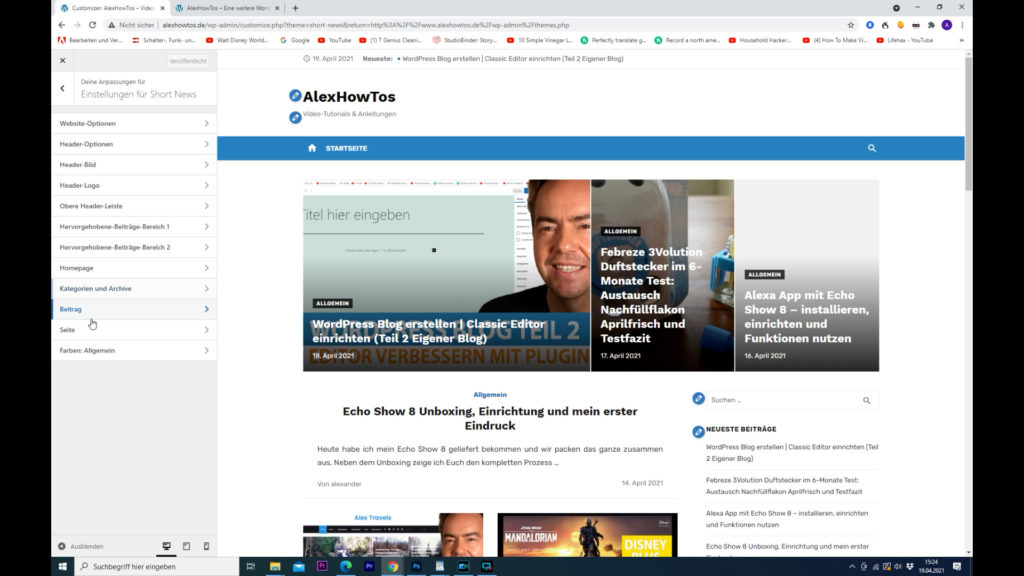Open Task View on the taskbar
The image size is (1024, 576).
pyautogui.click(x=251, y=566)
